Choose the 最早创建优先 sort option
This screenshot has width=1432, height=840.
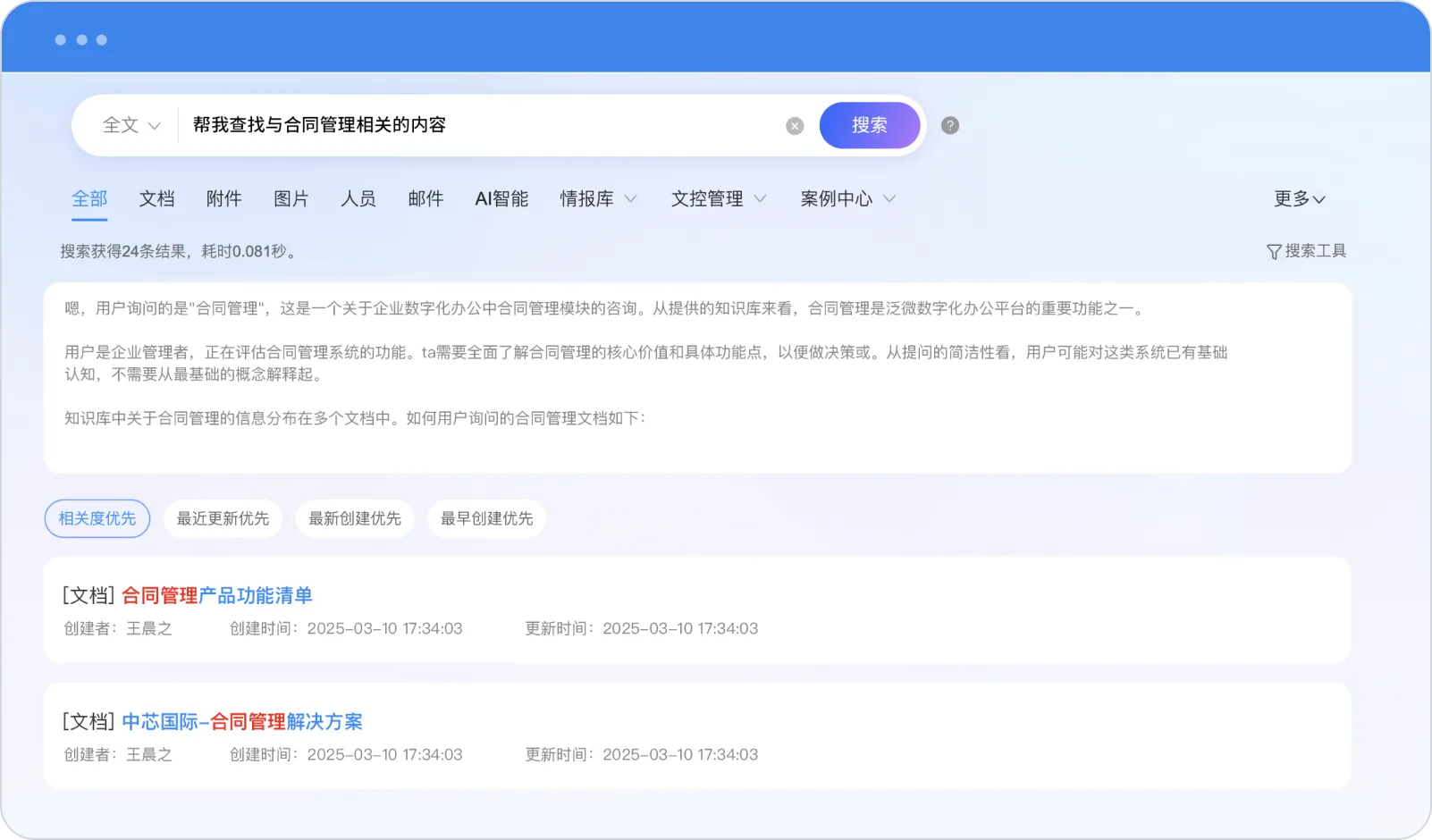click(487, 518)
